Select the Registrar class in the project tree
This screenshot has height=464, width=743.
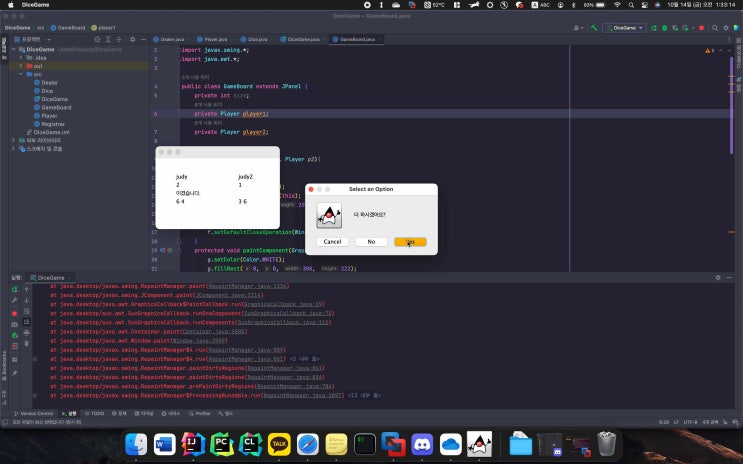[x=55, y=123]
